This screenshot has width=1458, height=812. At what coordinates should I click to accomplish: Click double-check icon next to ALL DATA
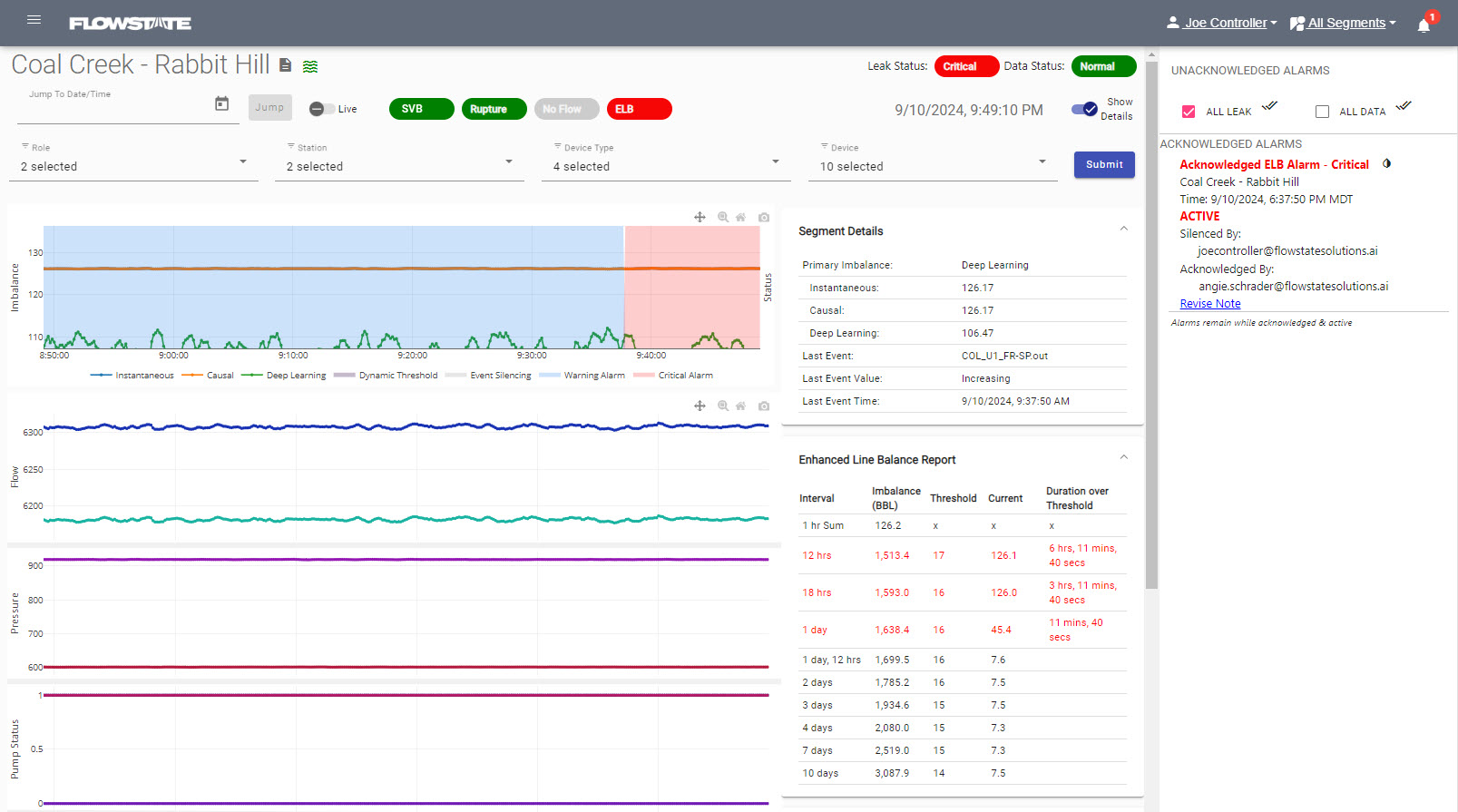click(x=1404, y=106)
